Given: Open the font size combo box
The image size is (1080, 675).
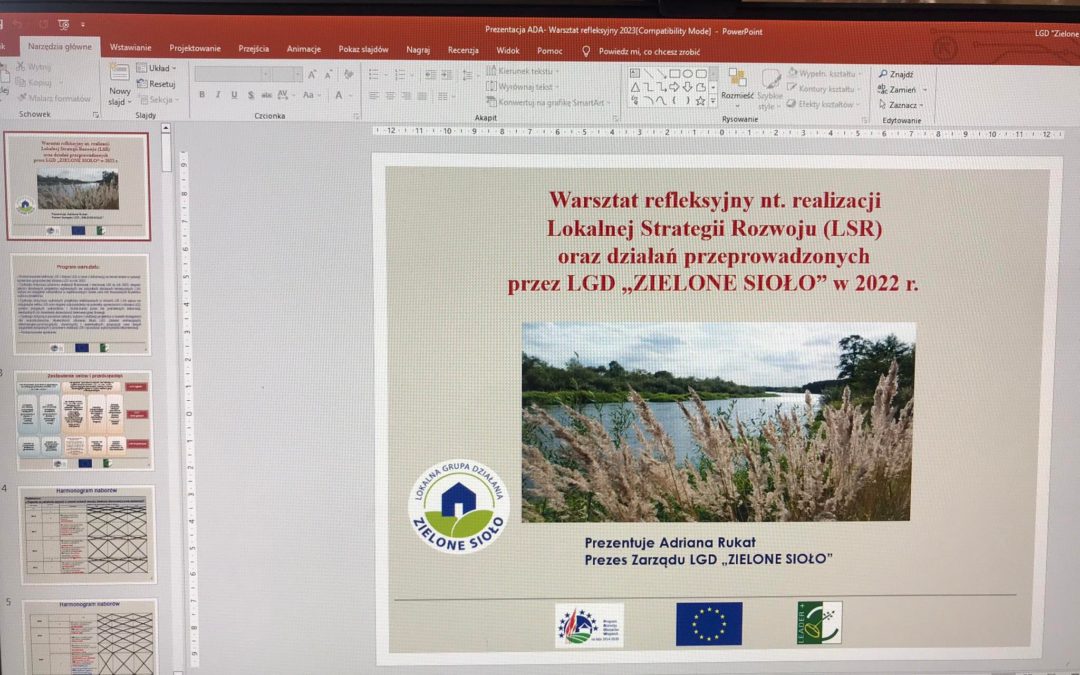Looking at the screenshot, I should 287,74.
